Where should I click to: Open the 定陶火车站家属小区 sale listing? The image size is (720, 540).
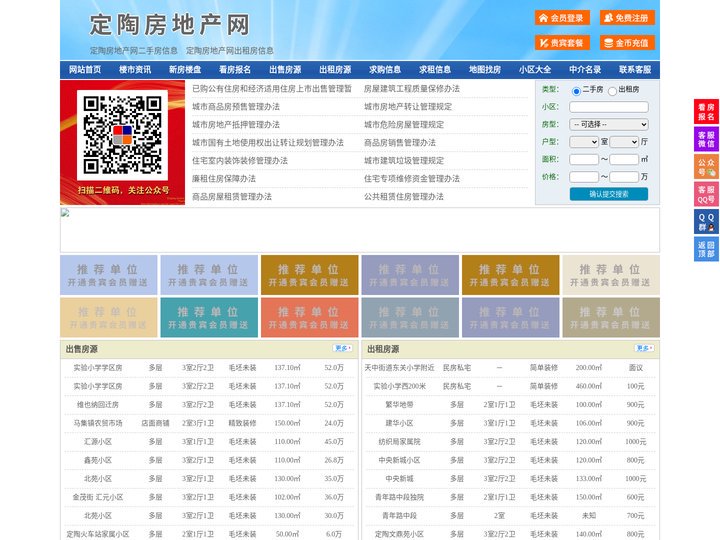pos(98,534)
